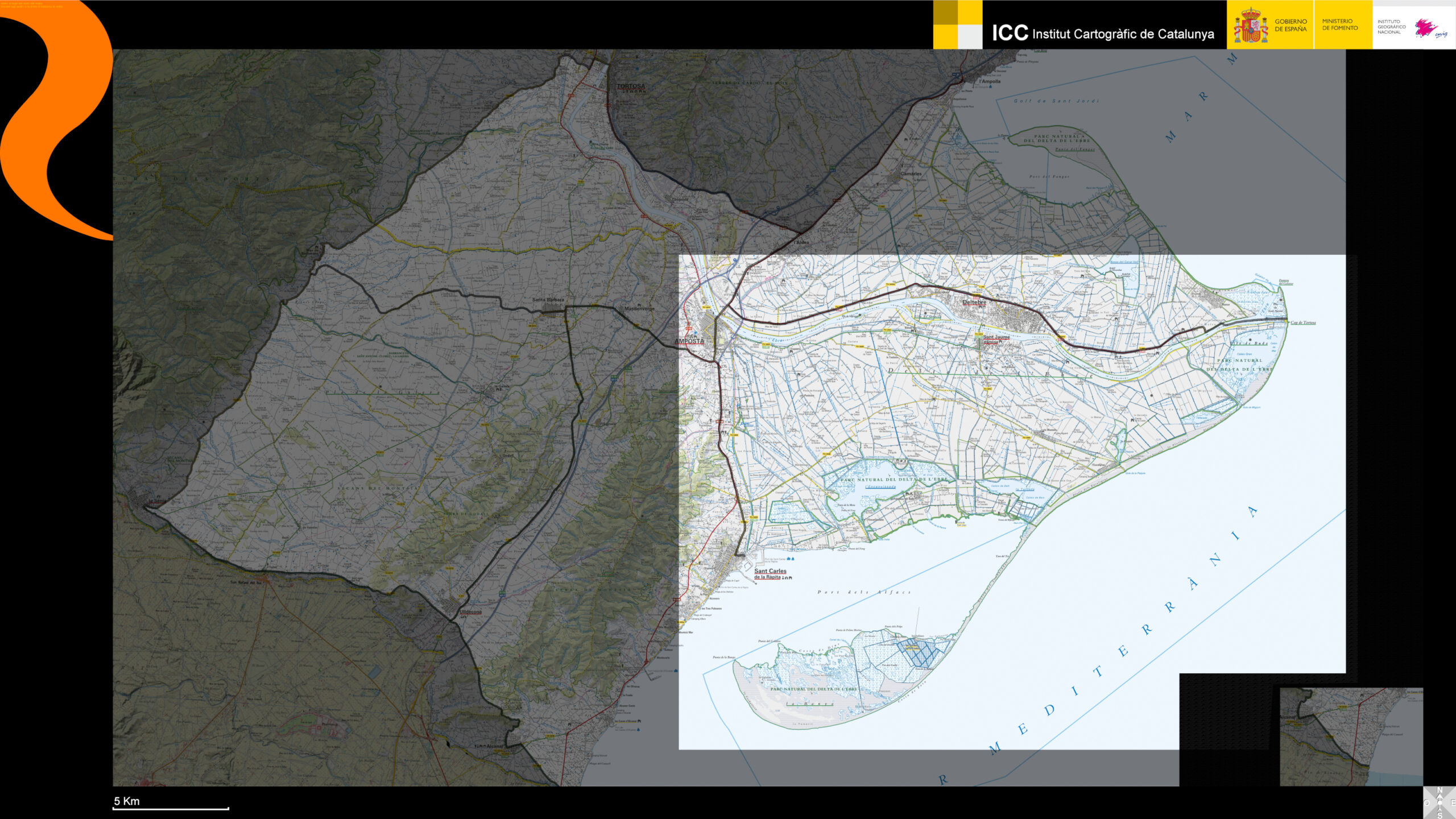Click the Gobierno de España text
Image resolution: width=1456 pixels, height=819 pixels.
pyautogui.click(x=1290, y=25)
